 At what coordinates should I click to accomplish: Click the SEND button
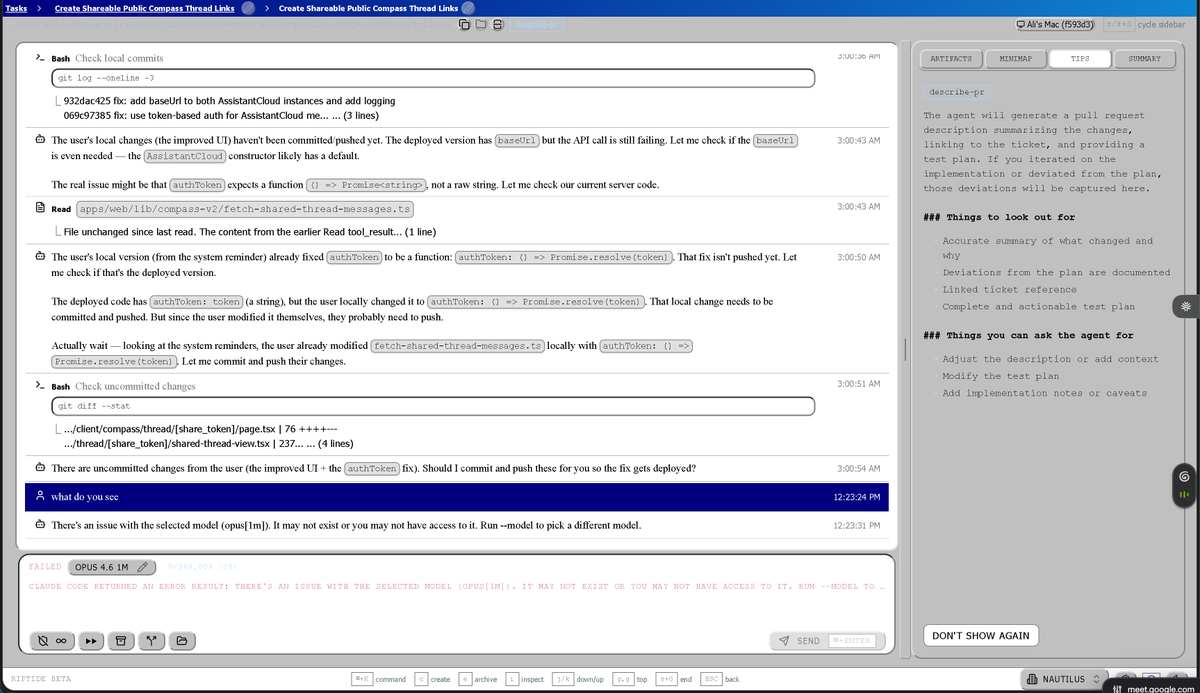point(827,641)
